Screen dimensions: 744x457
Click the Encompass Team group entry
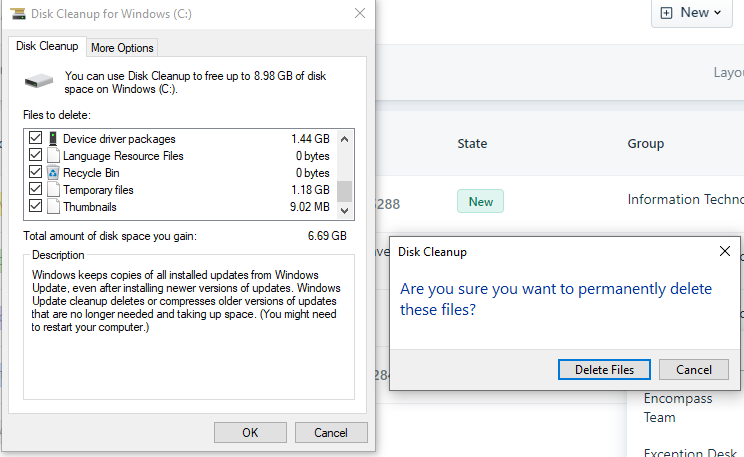coord(678,408)
